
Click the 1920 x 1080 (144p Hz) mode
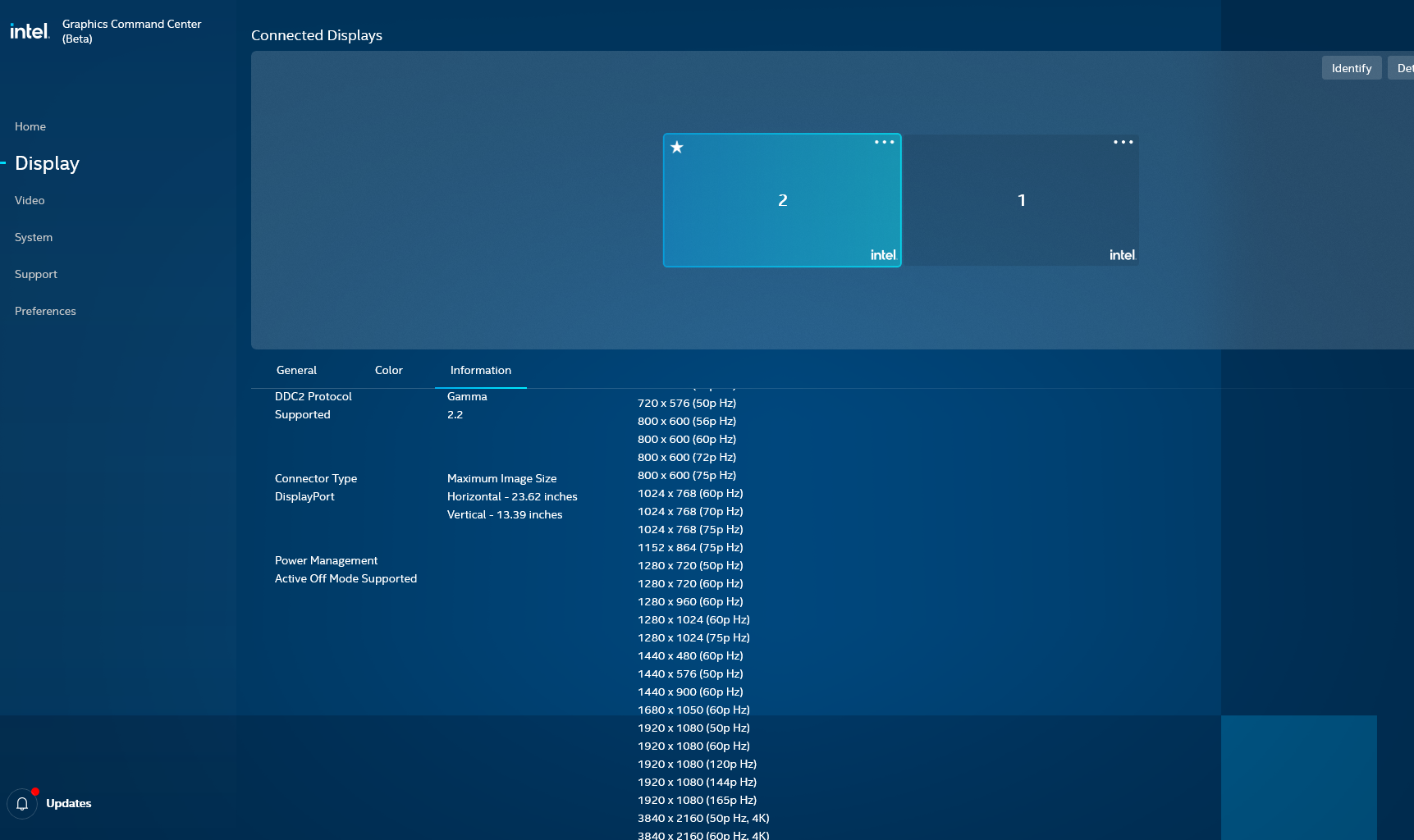point(697,782)
